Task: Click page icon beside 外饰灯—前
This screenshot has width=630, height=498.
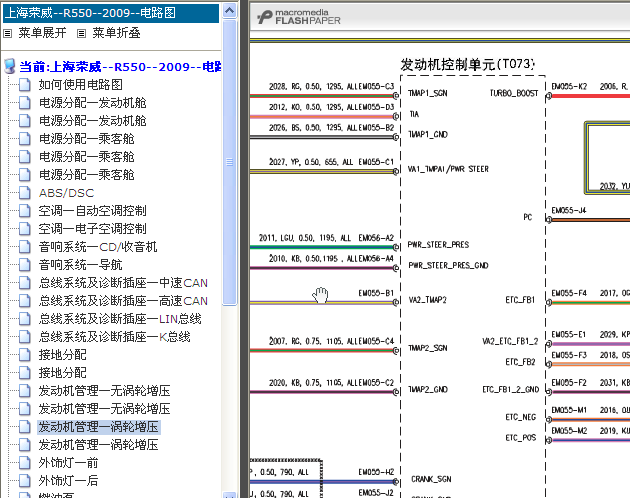Action: 25,463
